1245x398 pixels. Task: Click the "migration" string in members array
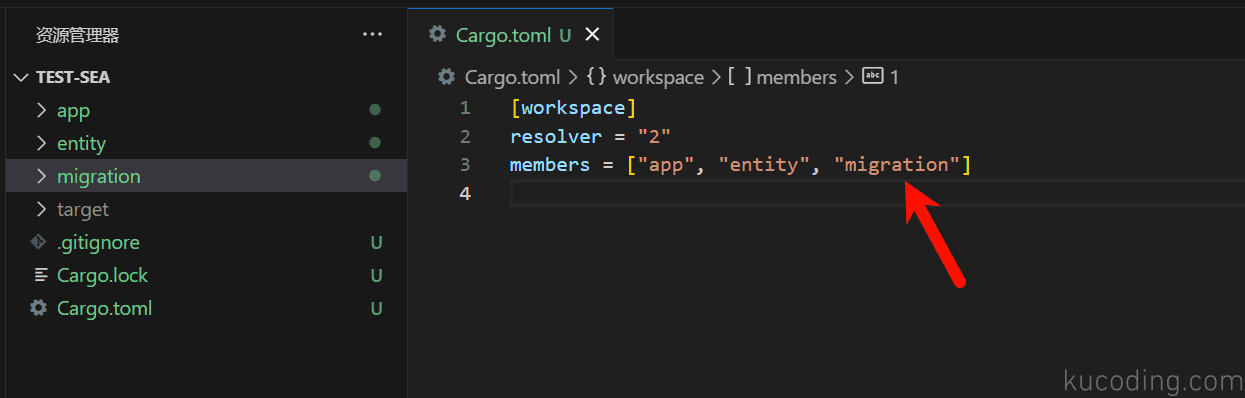897,165
